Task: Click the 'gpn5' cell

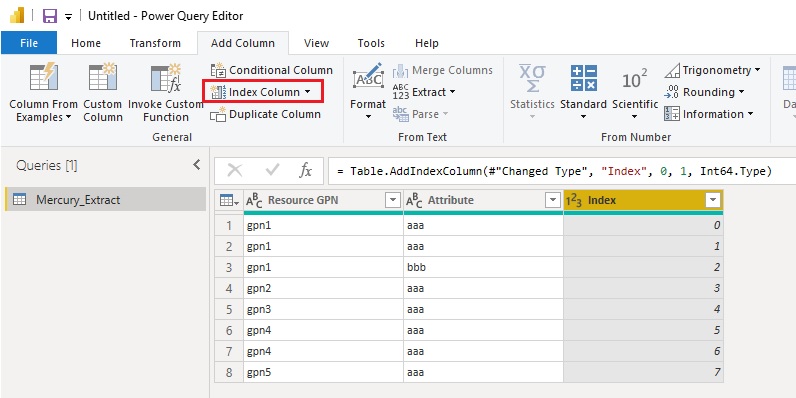Action: (x=323, y=372)
